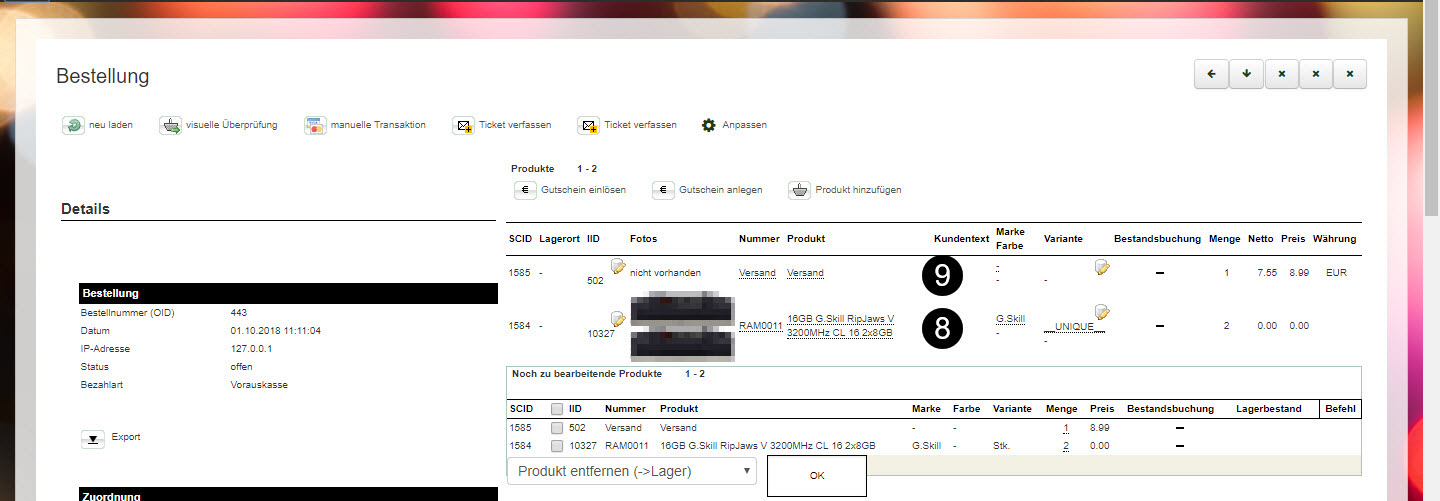1440x501 pixels.
Task: Click the neu laden reload icon
Action: (x=73, y=126)
